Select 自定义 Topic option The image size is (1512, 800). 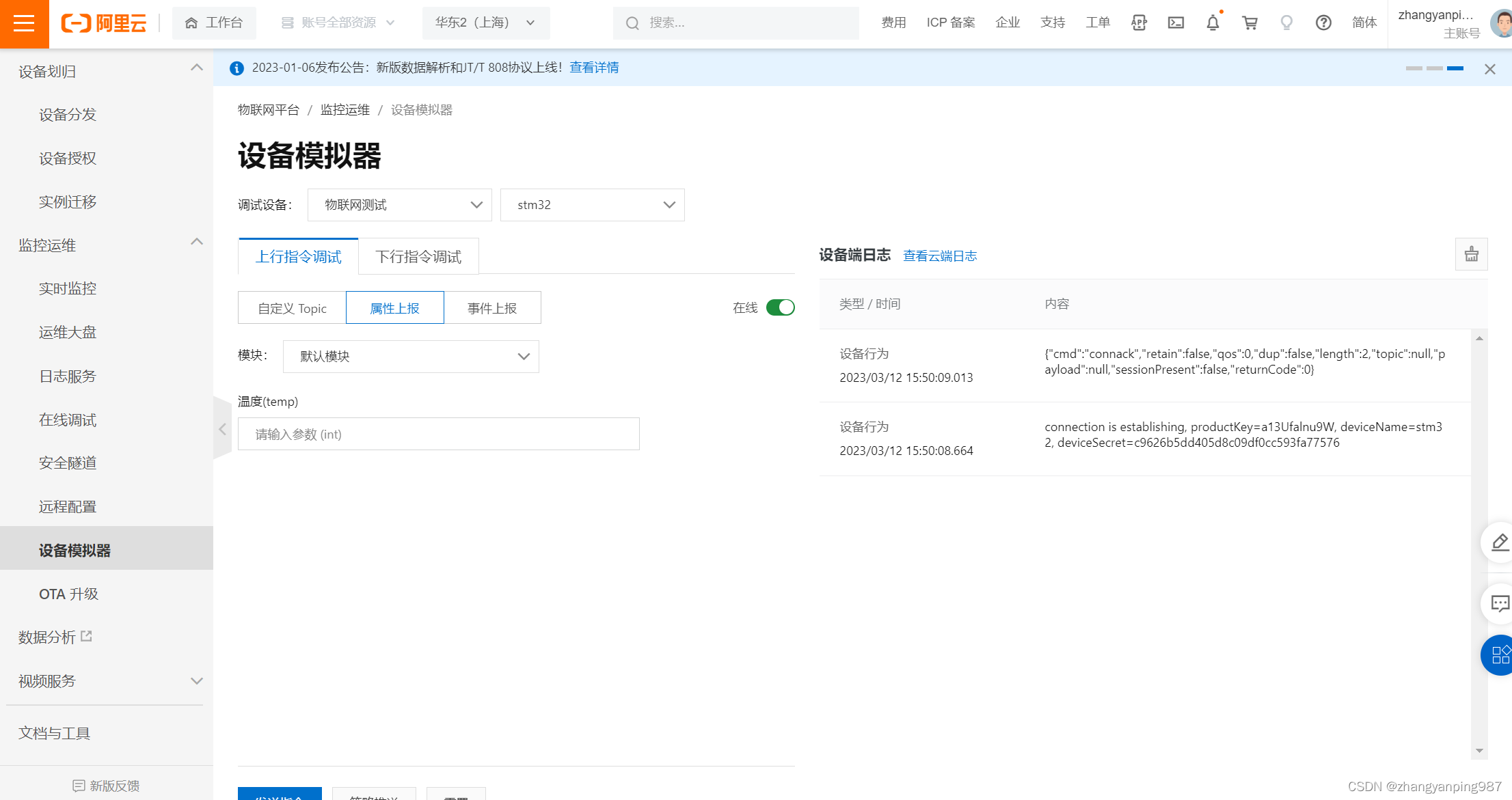[292, 308]
